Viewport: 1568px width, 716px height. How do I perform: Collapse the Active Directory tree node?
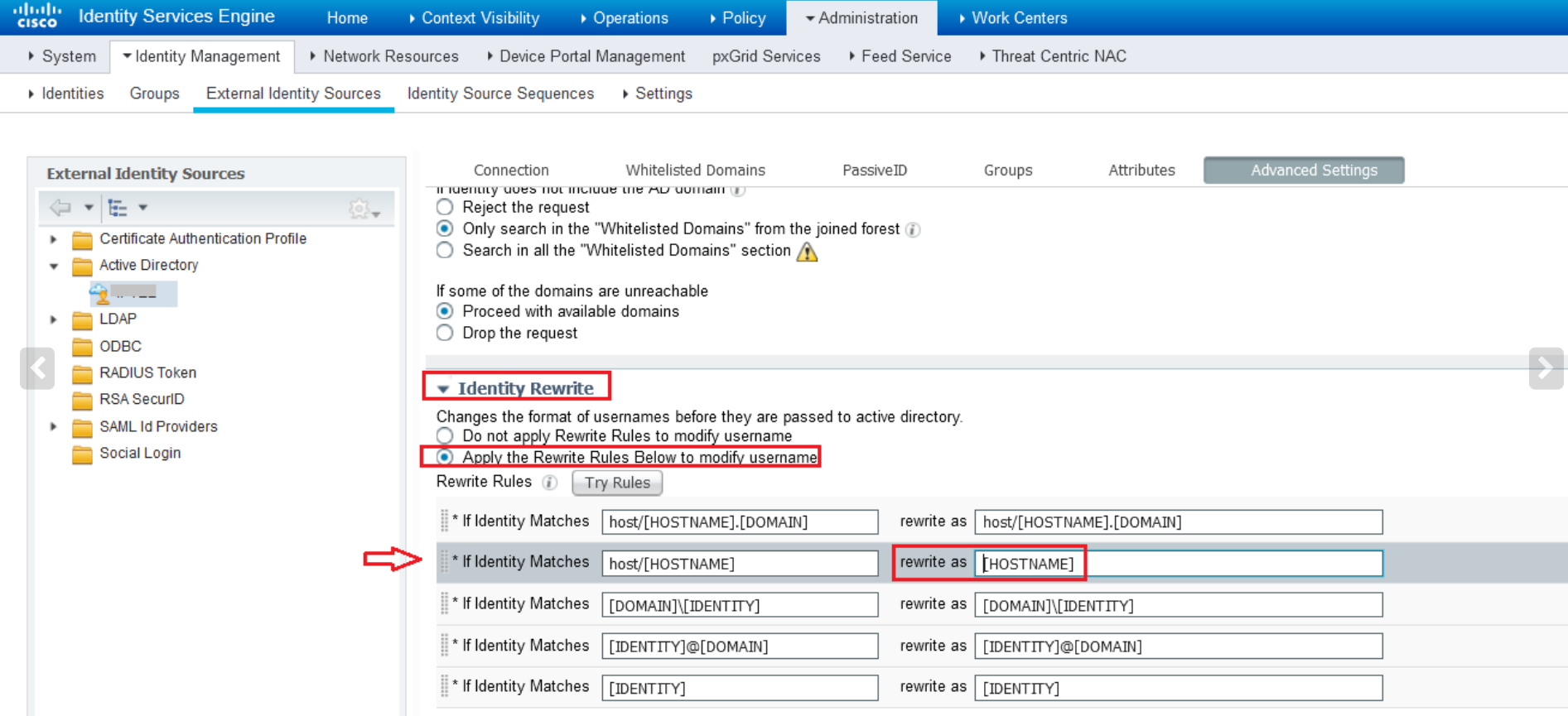tap(54, 266)
